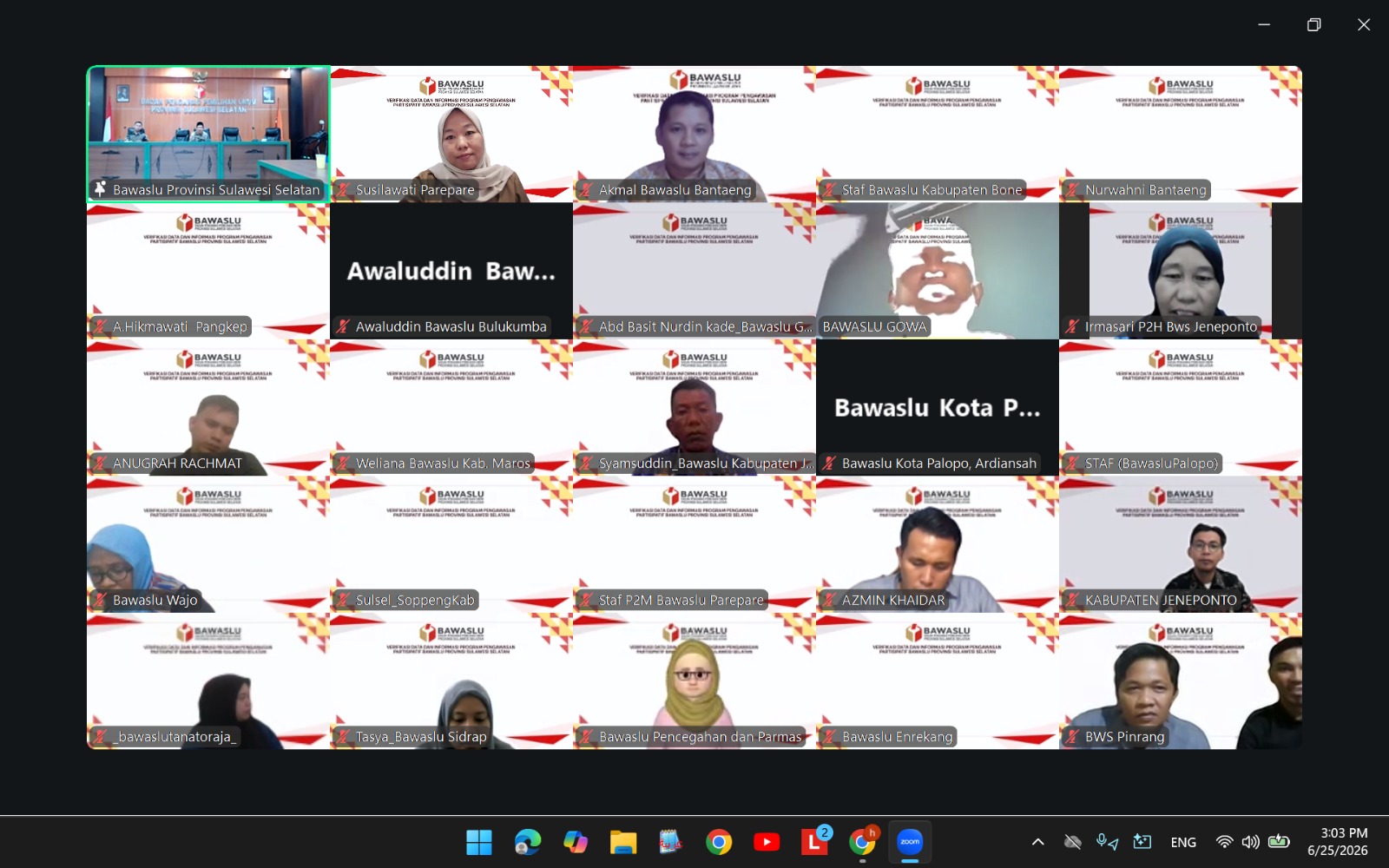
Task: Show hidden system tray icons chevron
Action: (x=1037, y=842)
